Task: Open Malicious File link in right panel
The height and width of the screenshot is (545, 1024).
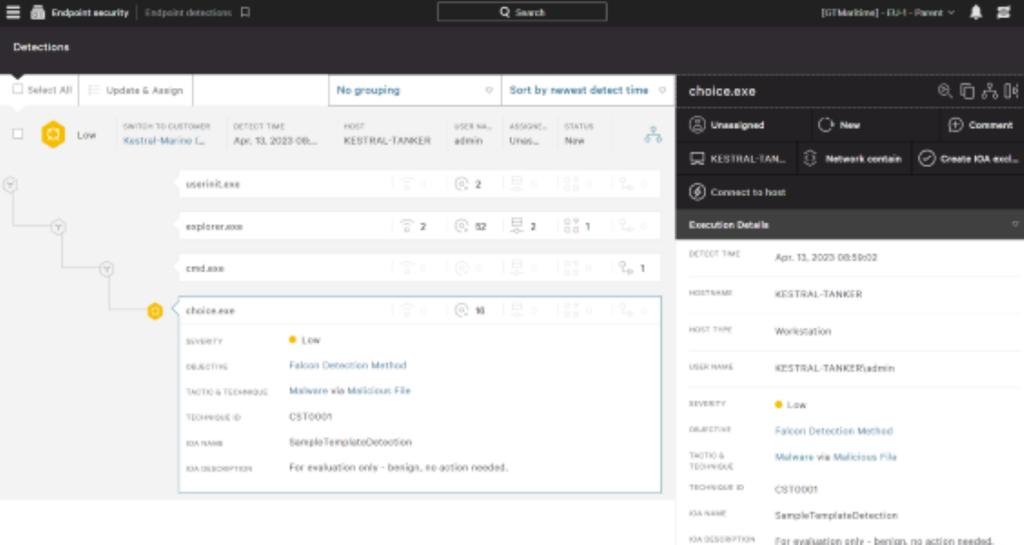Action: coord(865,457)
